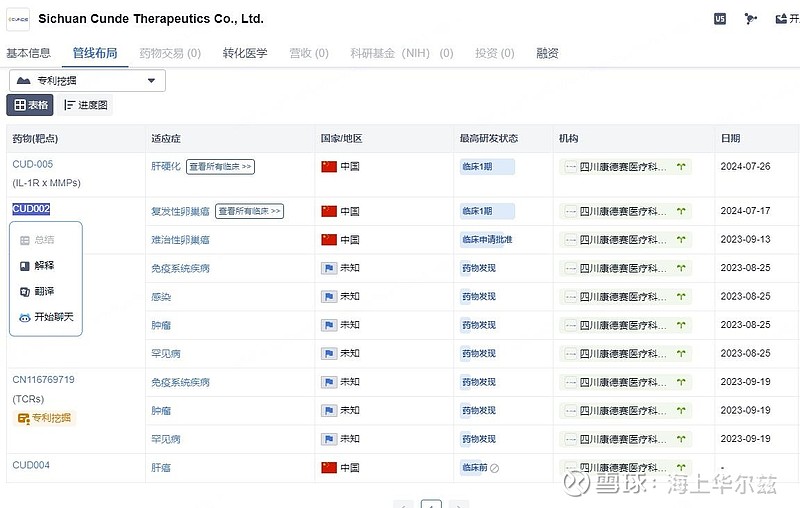Click the prohibited circle icon next to 临床前
This screenshot has width=800, height=508.
coord(494,468)
